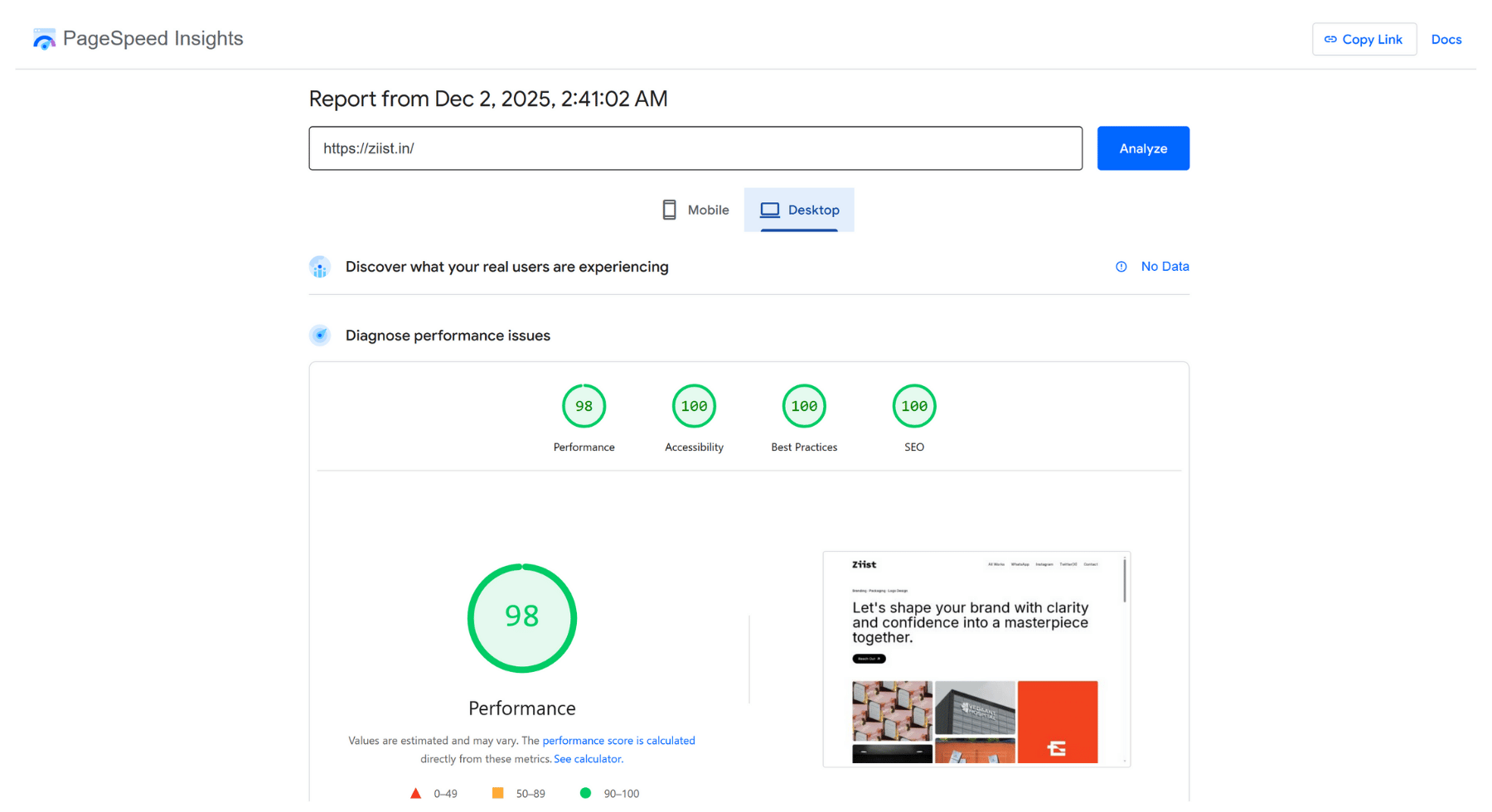Click the Accessibility label under the gauge
The width and height of the screenshot is (1492, 812).
pyautogui.click(x=694, y=447)
